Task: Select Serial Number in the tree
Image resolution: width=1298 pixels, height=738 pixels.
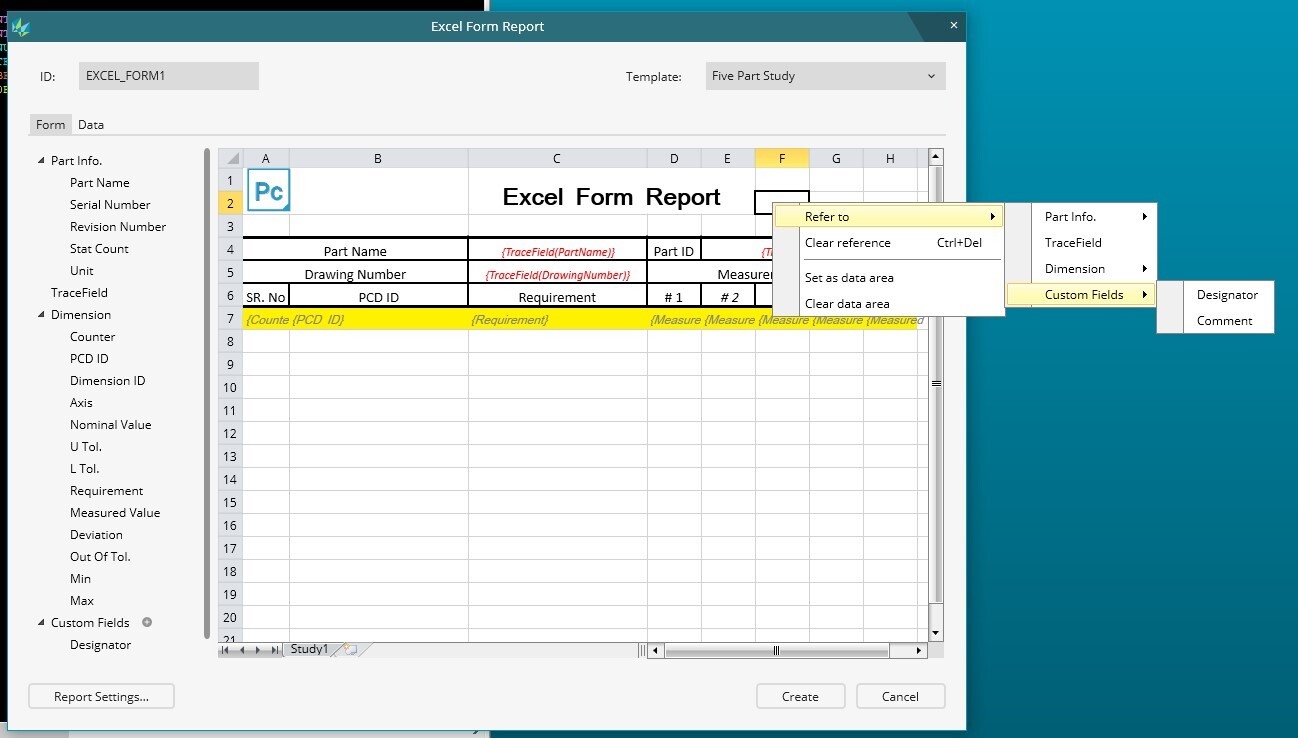Action: point(110,205)
